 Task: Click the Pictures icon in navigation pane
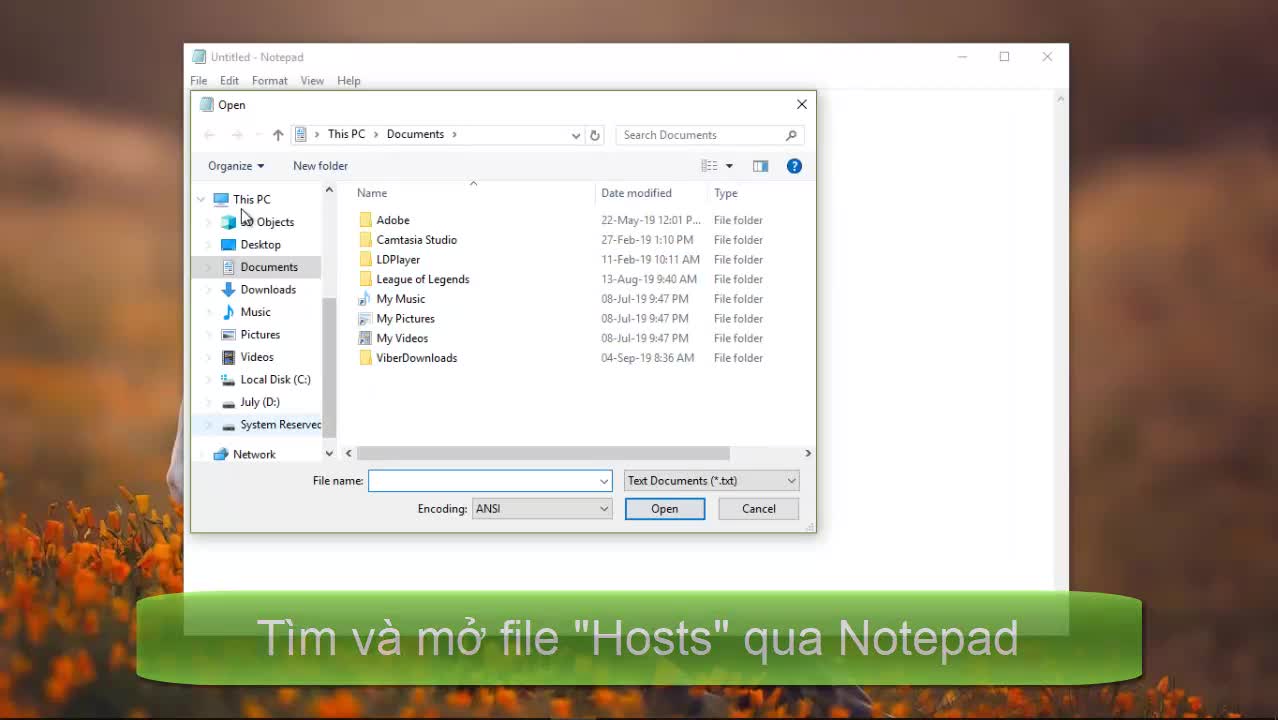point(228,334)
